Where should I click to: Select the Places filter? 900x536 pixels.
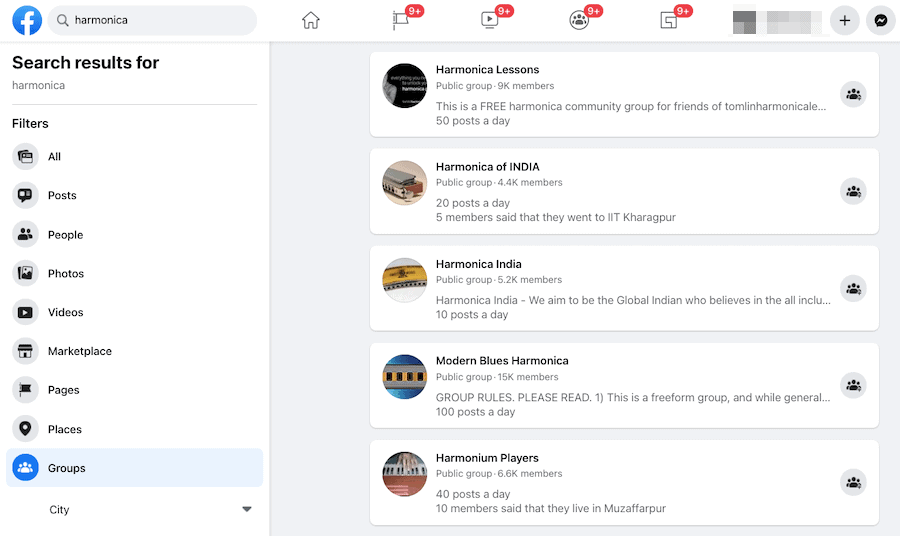(65, 429)
